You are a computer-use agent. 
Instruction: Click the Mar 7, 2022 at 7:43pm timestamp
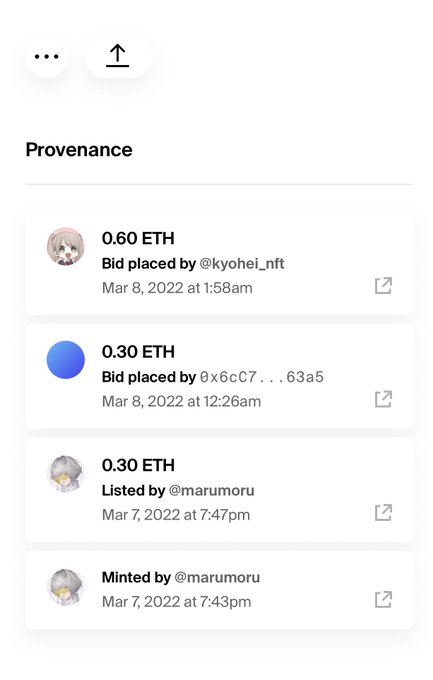point(176,602)
